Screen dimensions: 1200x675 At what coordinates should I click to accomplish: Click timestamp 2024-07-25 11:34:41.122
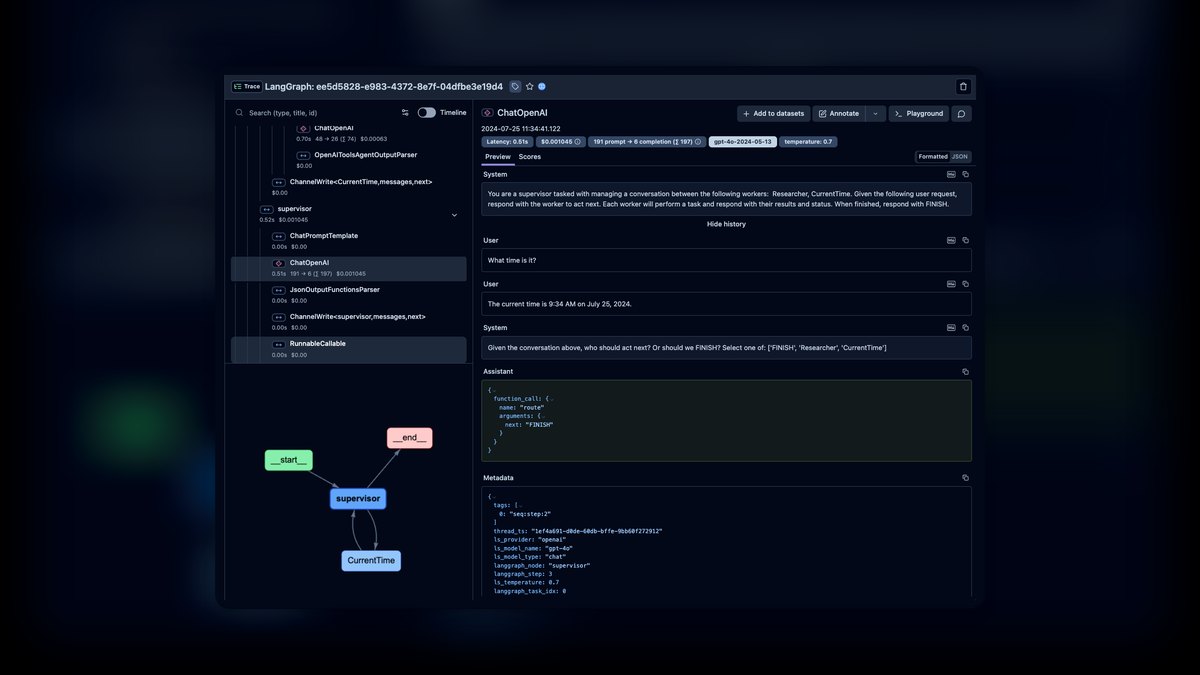coord(521,128)
